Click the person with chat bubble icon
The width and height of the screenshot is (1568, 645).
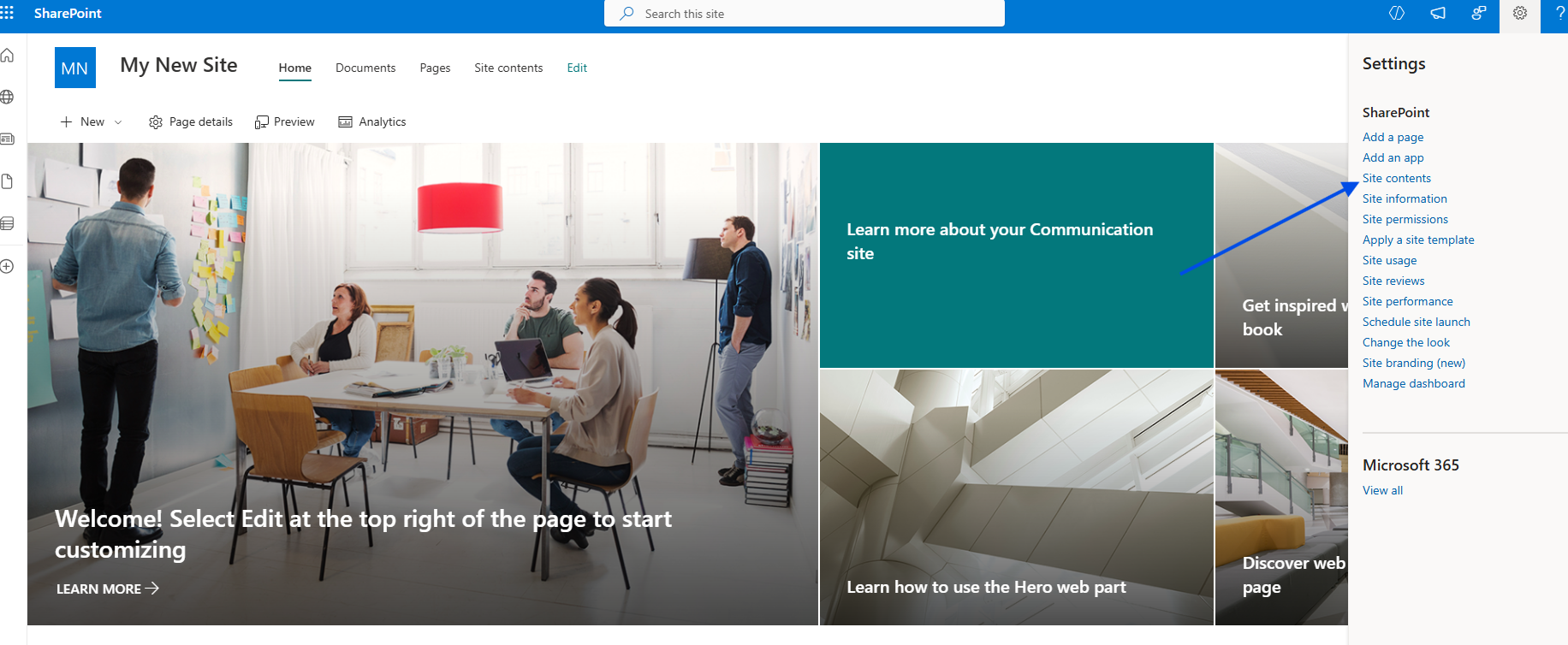click(x=1478, y=14)
